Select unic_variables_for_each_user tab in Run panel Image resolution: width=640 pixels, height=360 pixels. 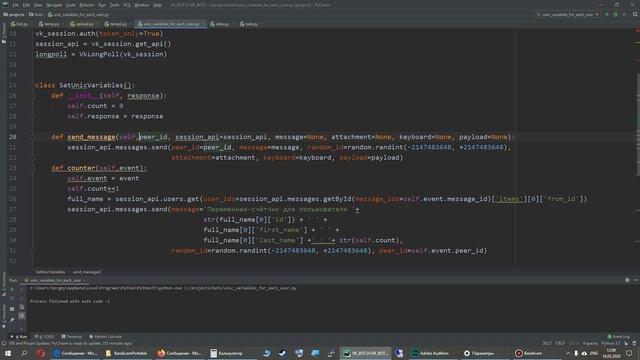pyautogui.click(x=54, y=280)
